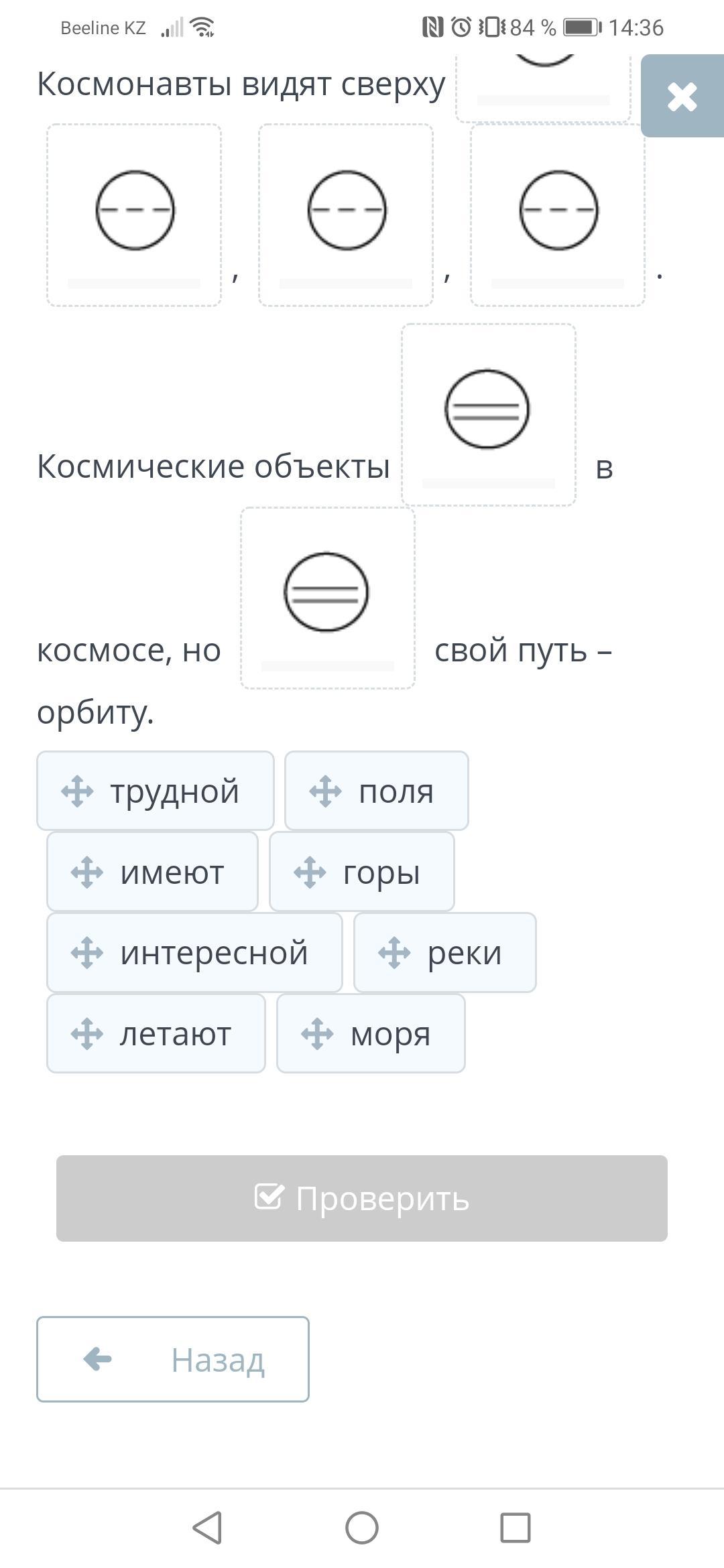Click the drag handle icon on "трудной"
724x1568 pixels.
[77, 791]
